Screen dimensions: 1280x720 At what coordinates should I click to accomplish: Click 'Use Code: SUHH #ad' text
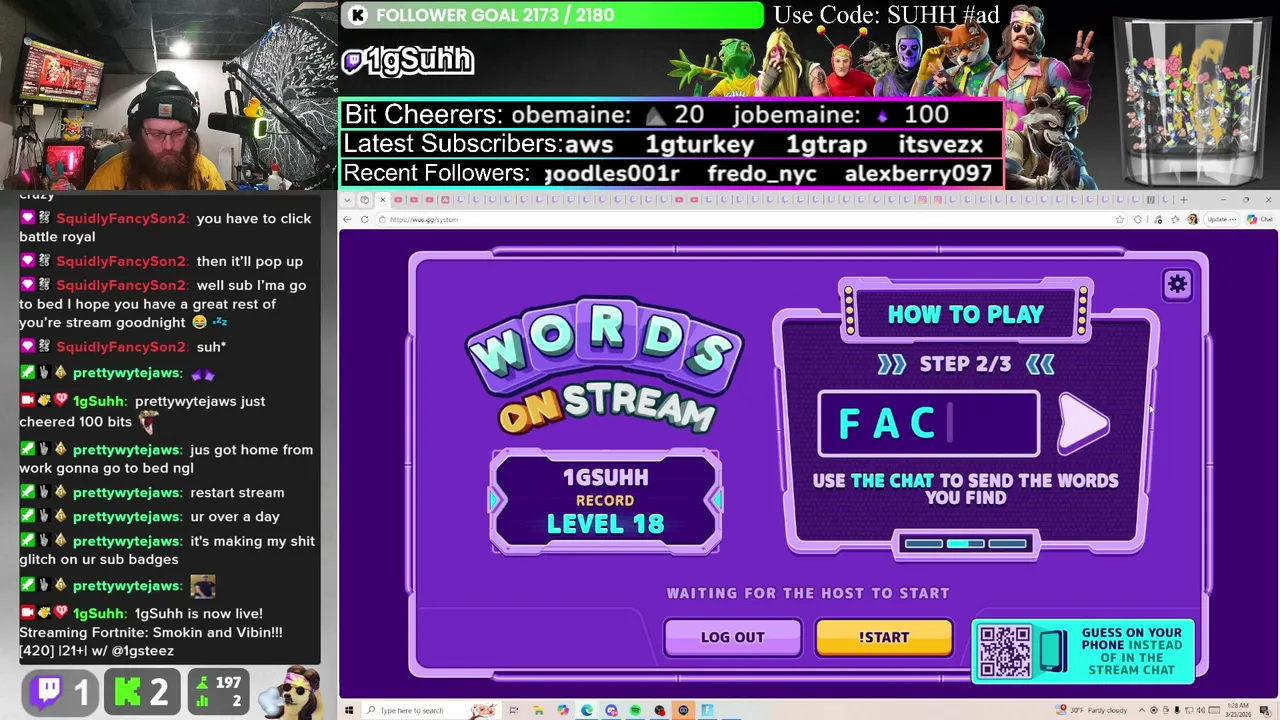[886, 15]
